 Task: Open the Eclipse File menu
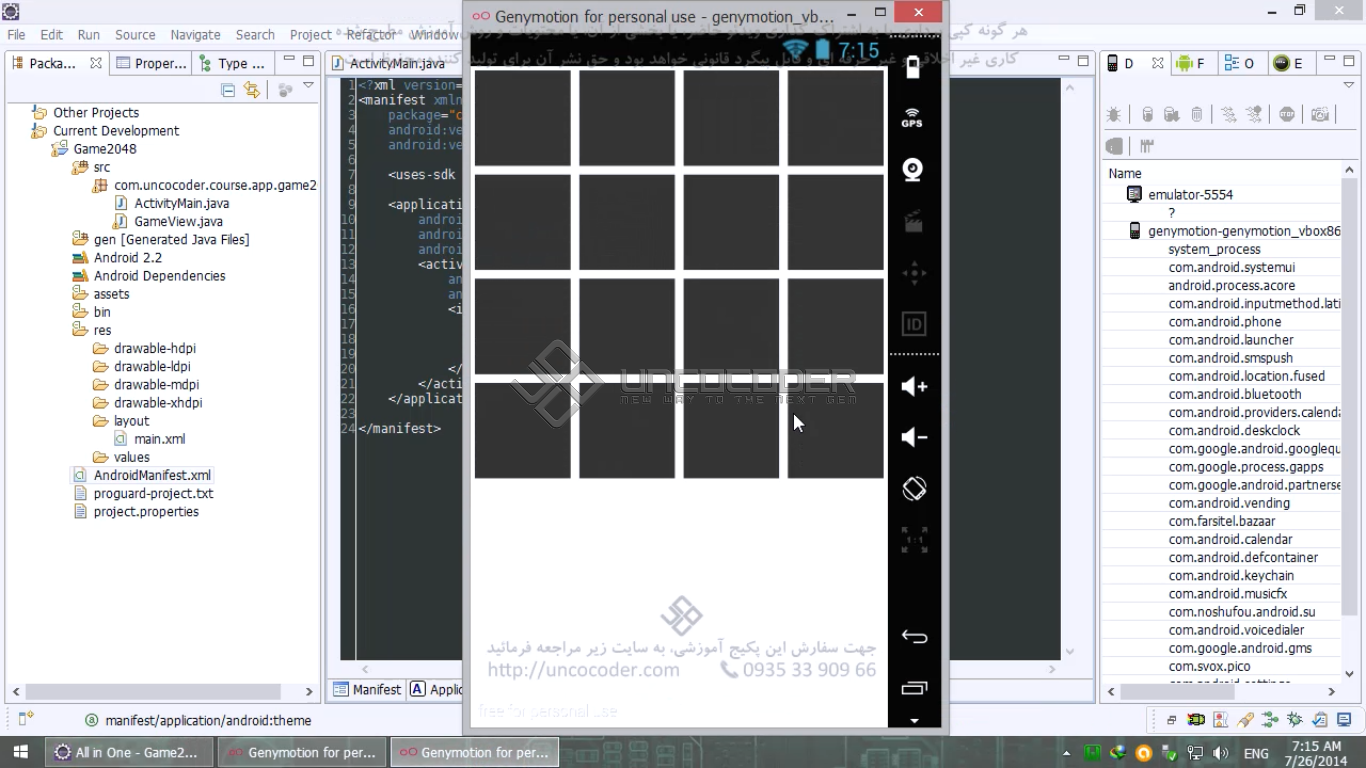click(x=17, y=35)
